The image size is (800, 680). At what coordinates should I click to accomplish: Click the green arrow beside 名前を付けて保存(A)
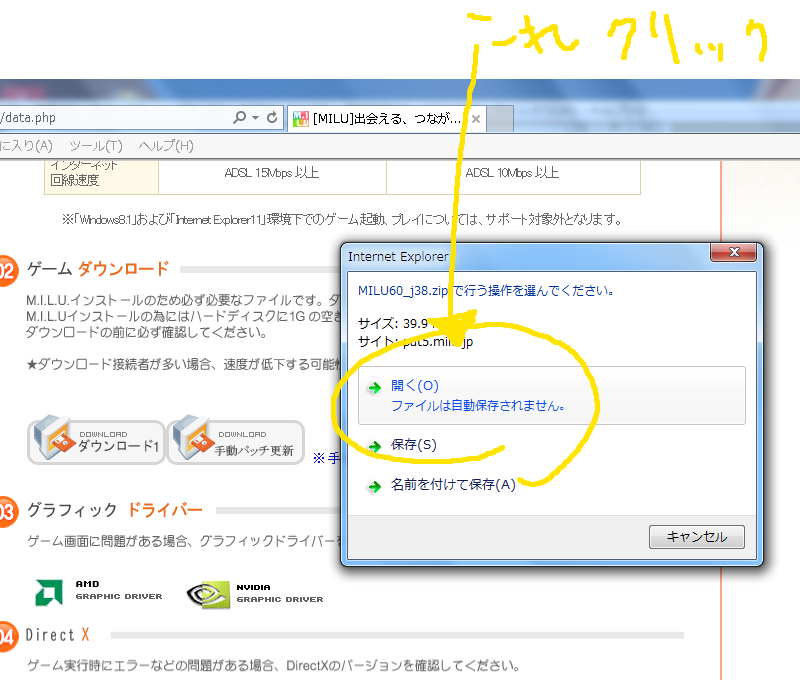click(375, 486)
